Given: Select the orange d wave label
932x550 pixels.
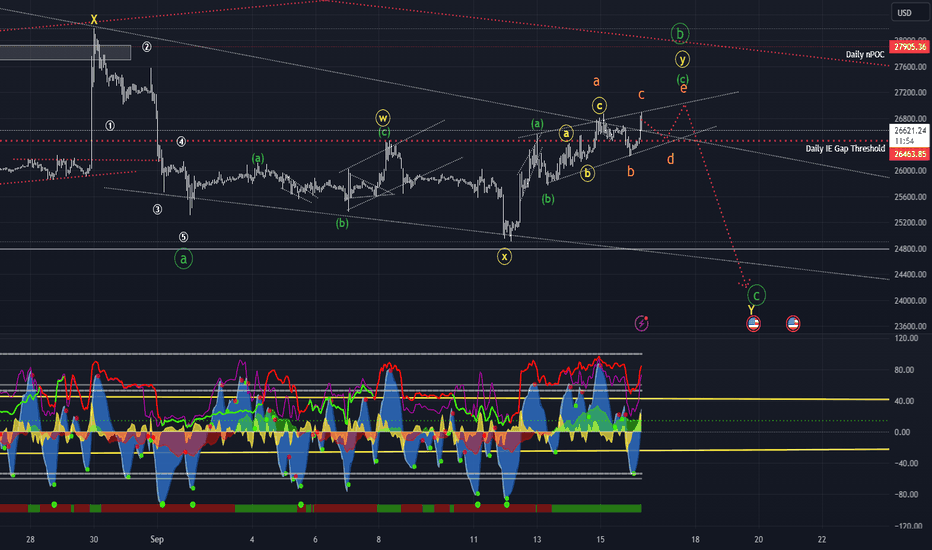Looking at the screenshot, I should (x=670, y=159).
